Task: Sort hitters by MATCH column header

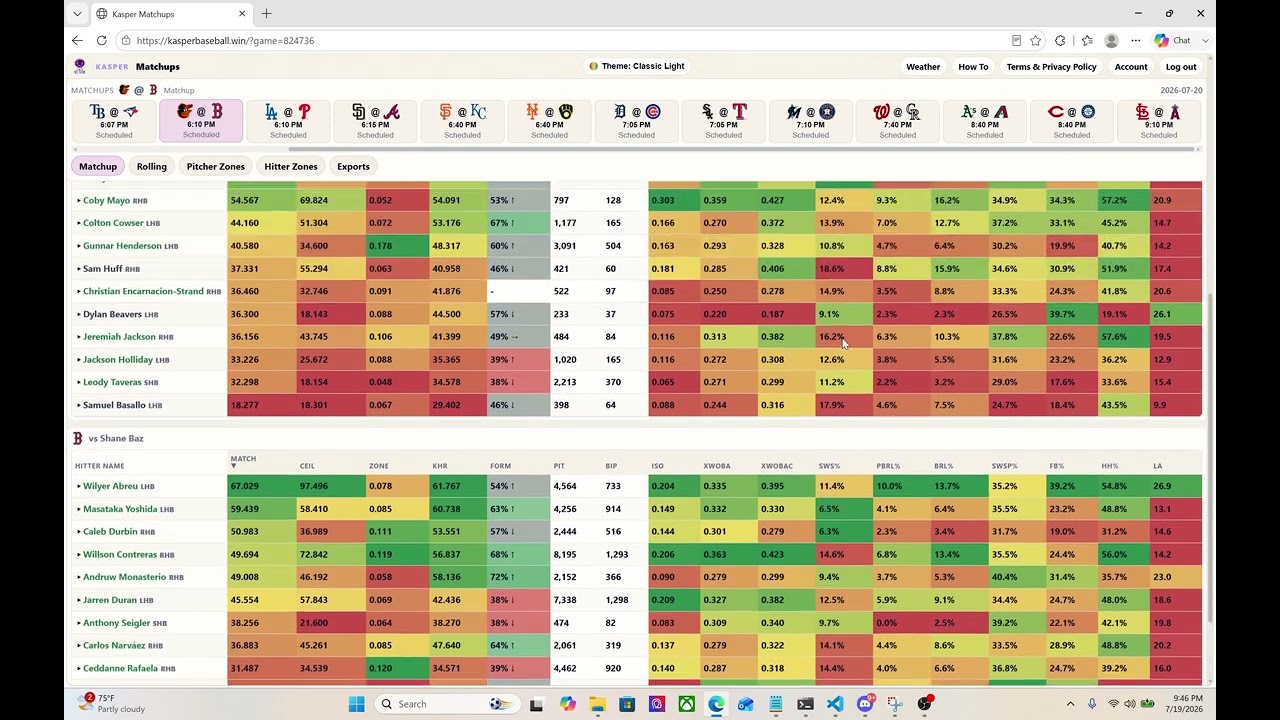Action: [243, 462]
